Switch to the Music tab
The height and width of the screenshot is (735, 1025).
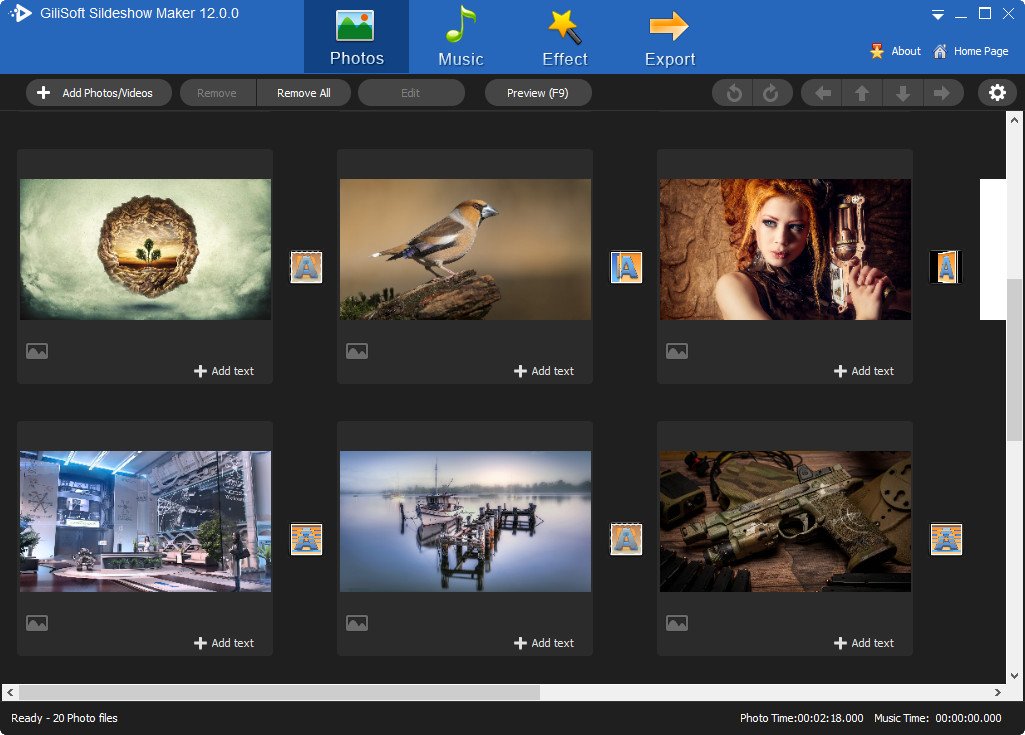click(x=460, y=37)
